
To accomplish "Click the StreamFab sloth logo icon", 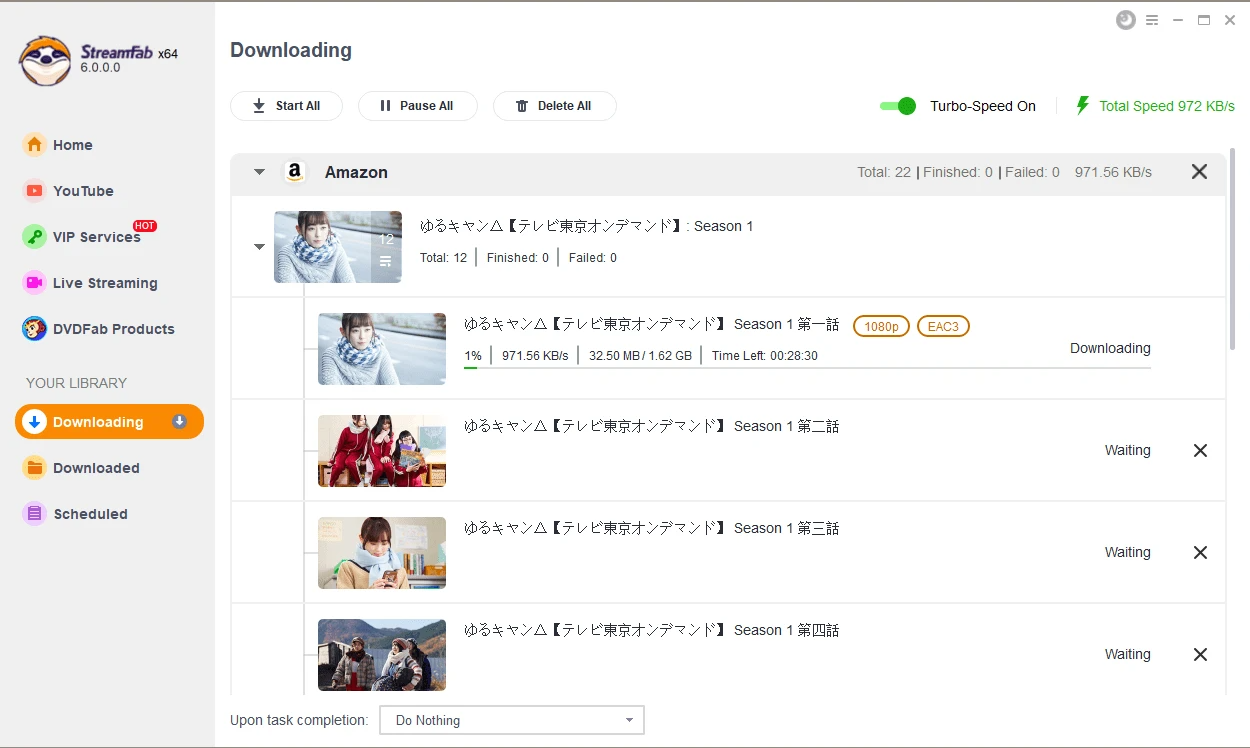I will click(45, 61).
